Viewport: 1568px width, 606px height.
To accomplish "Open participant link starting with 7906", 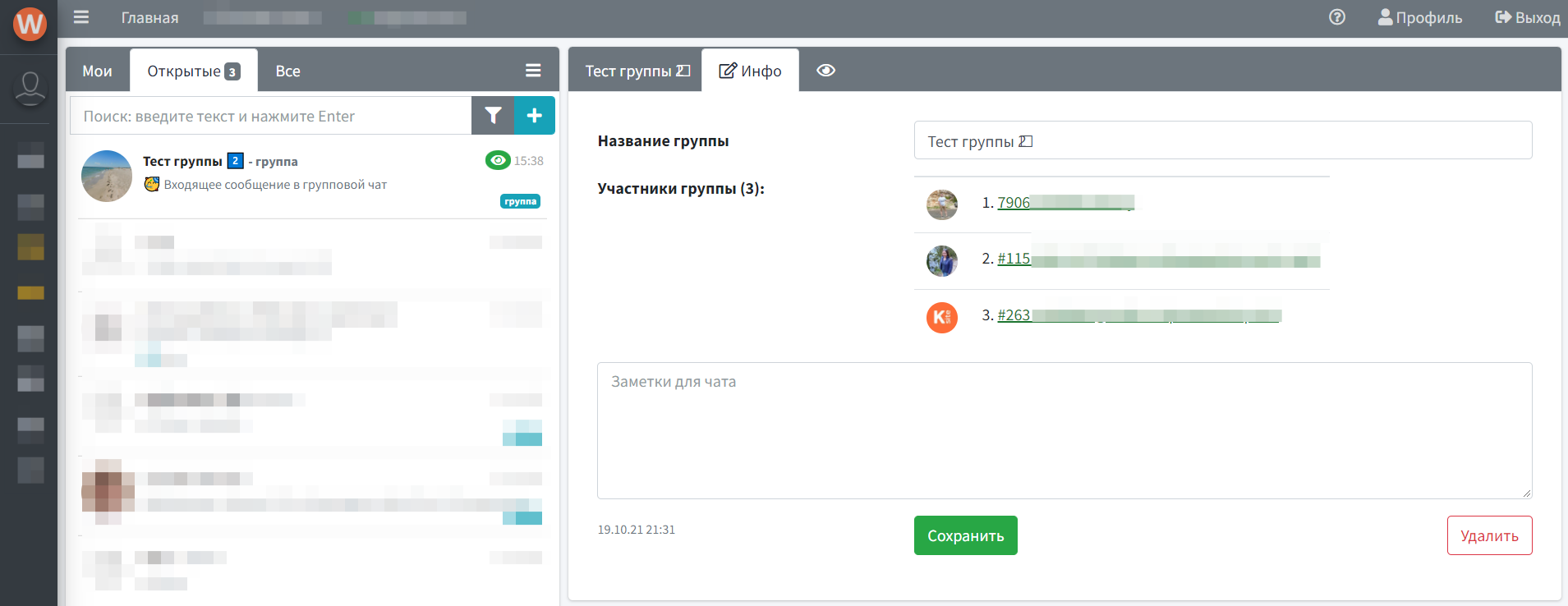I will (1014, 203).
